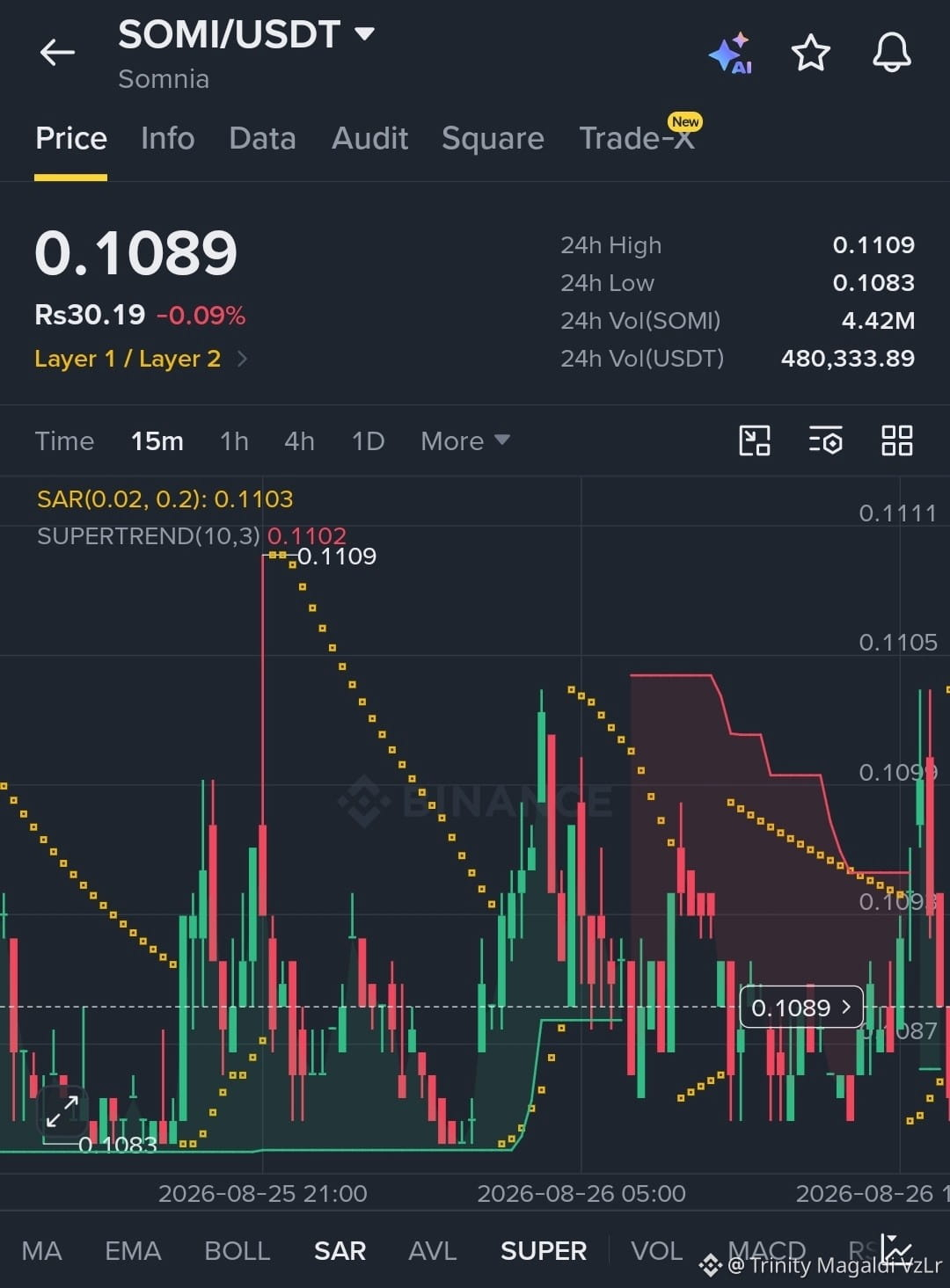The height and width of the screenshot is (1288, 950).
Task: Open the Audit tab
Action: 370,138
